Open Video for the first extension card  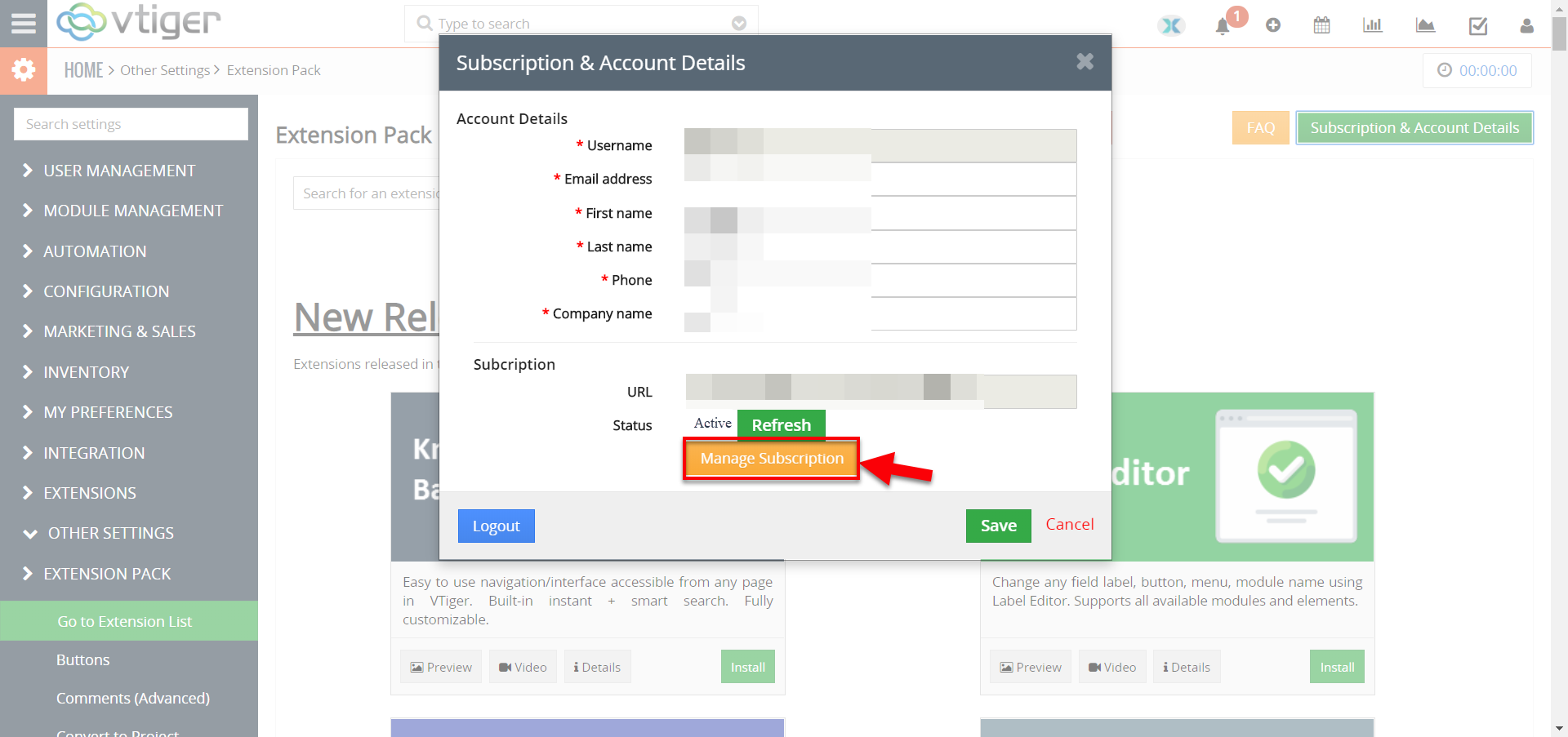[523, 667]
